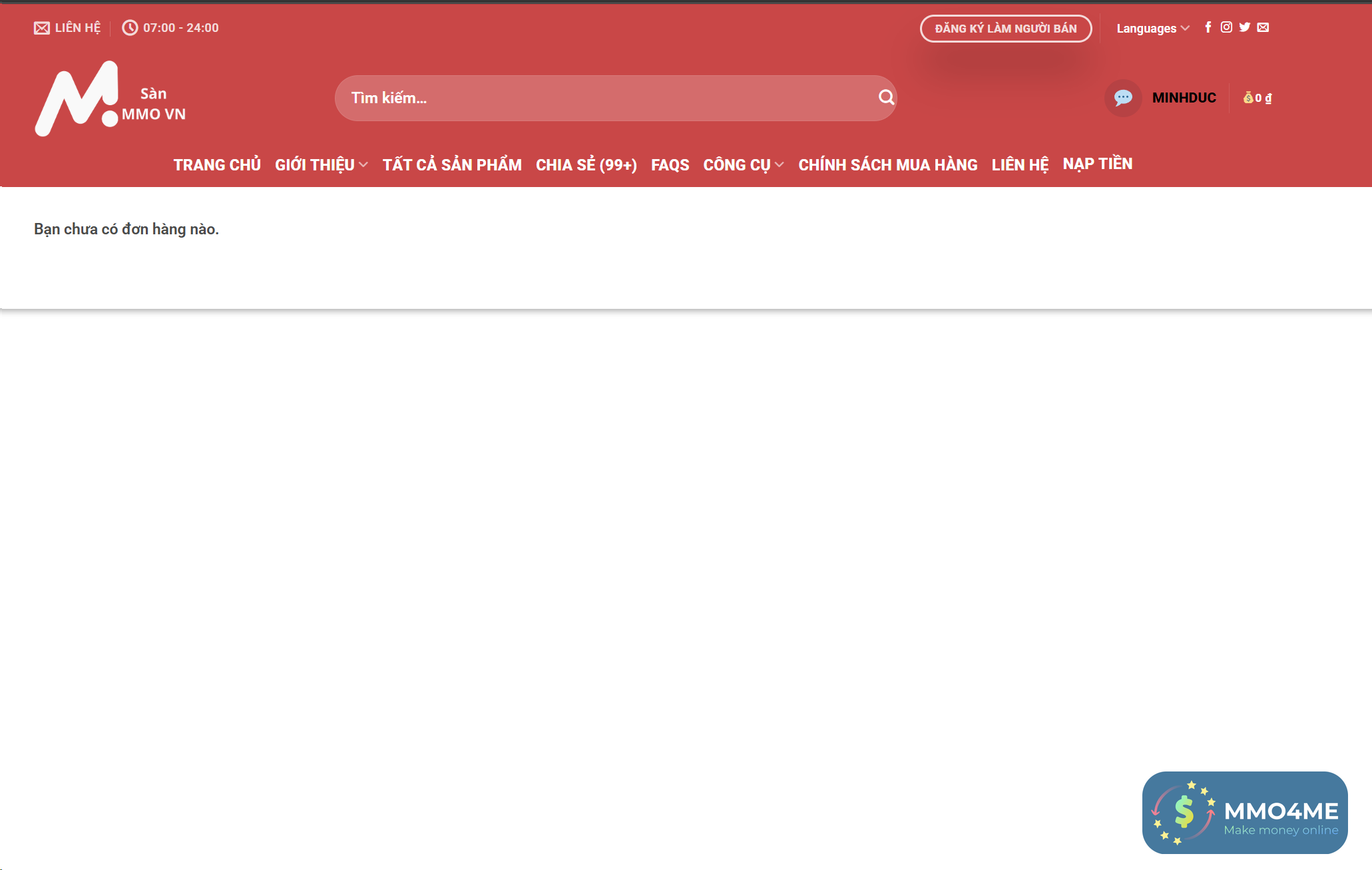Open the Twitter social icon
This screenshot has width=1372, height=870.
point(1245,27)
